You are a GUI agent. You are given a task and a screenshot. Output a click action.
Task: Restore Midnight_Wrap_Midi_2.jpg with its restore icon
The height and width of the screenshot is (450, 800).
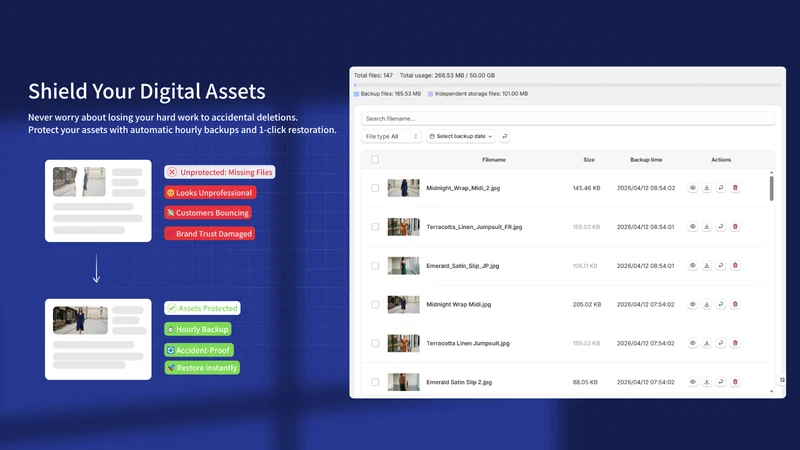point(721,188)
